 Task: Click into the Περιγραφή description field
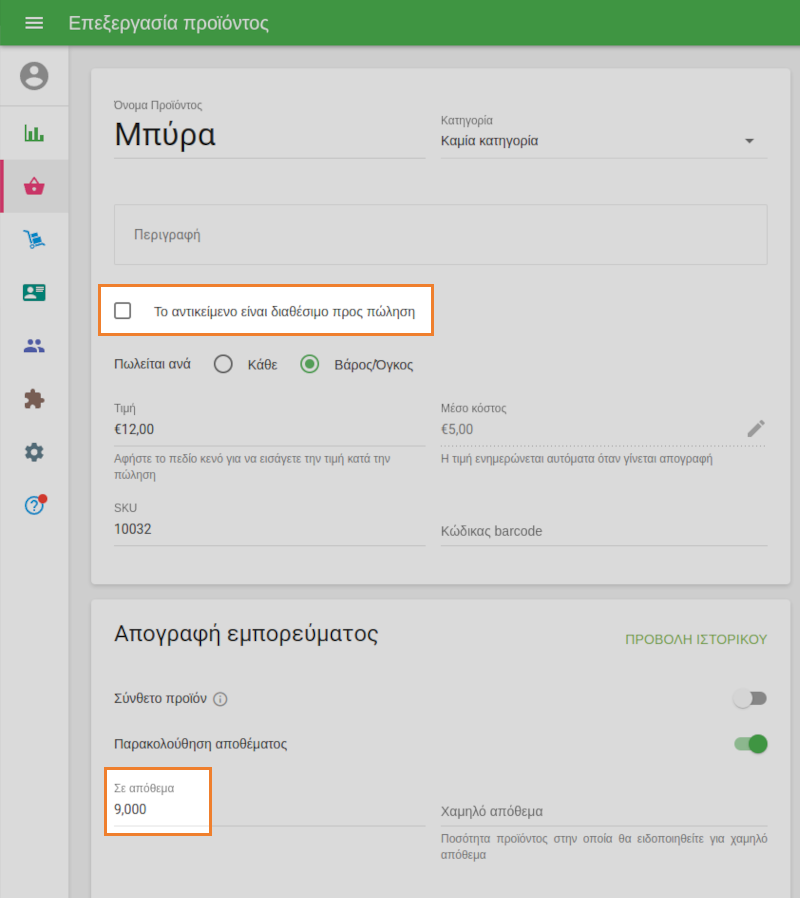pyautogui.click(x=440, y=235)
